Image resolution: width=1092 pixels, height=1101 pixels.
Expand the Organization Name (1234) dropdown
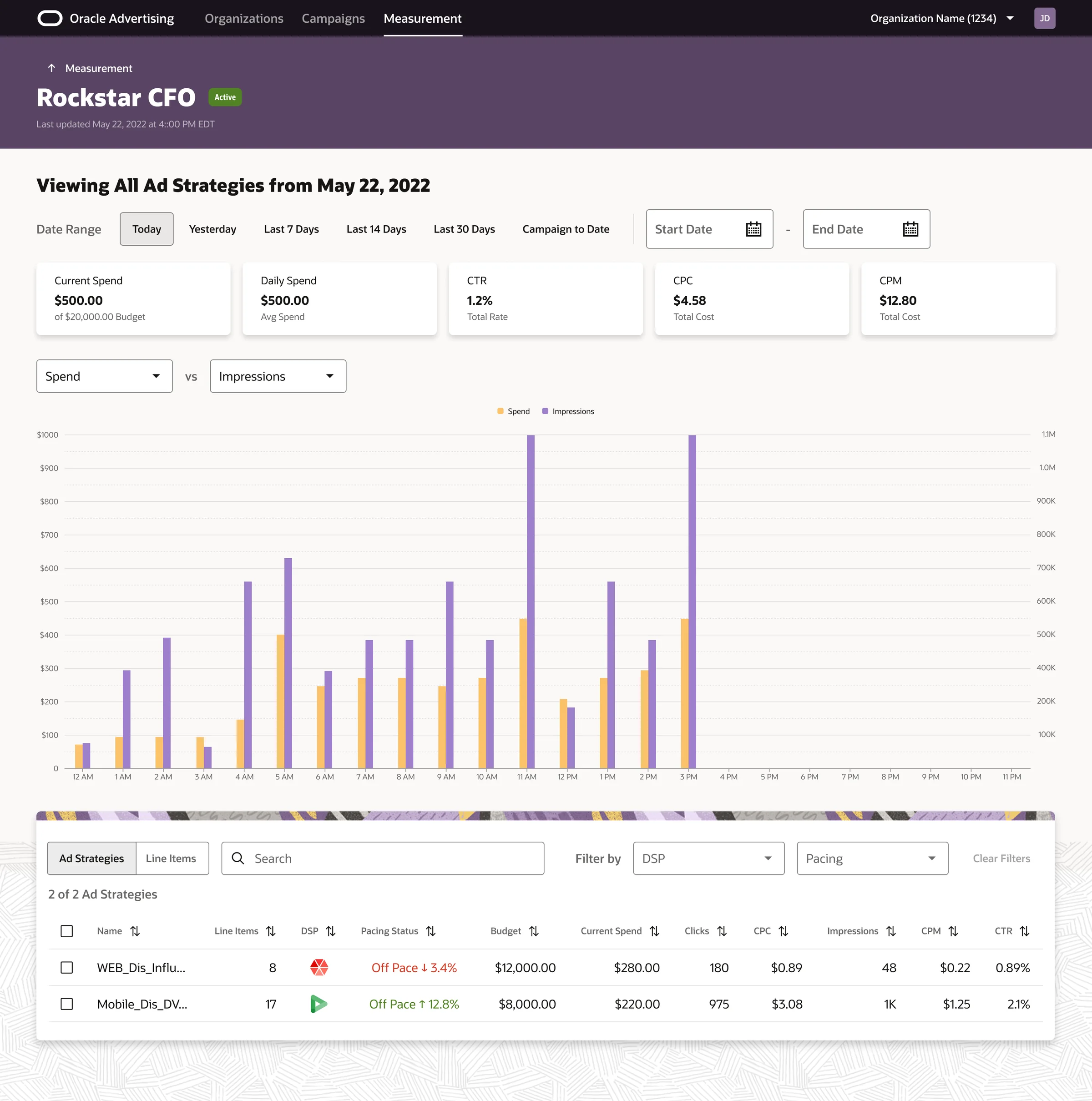[x=941, y=18]
